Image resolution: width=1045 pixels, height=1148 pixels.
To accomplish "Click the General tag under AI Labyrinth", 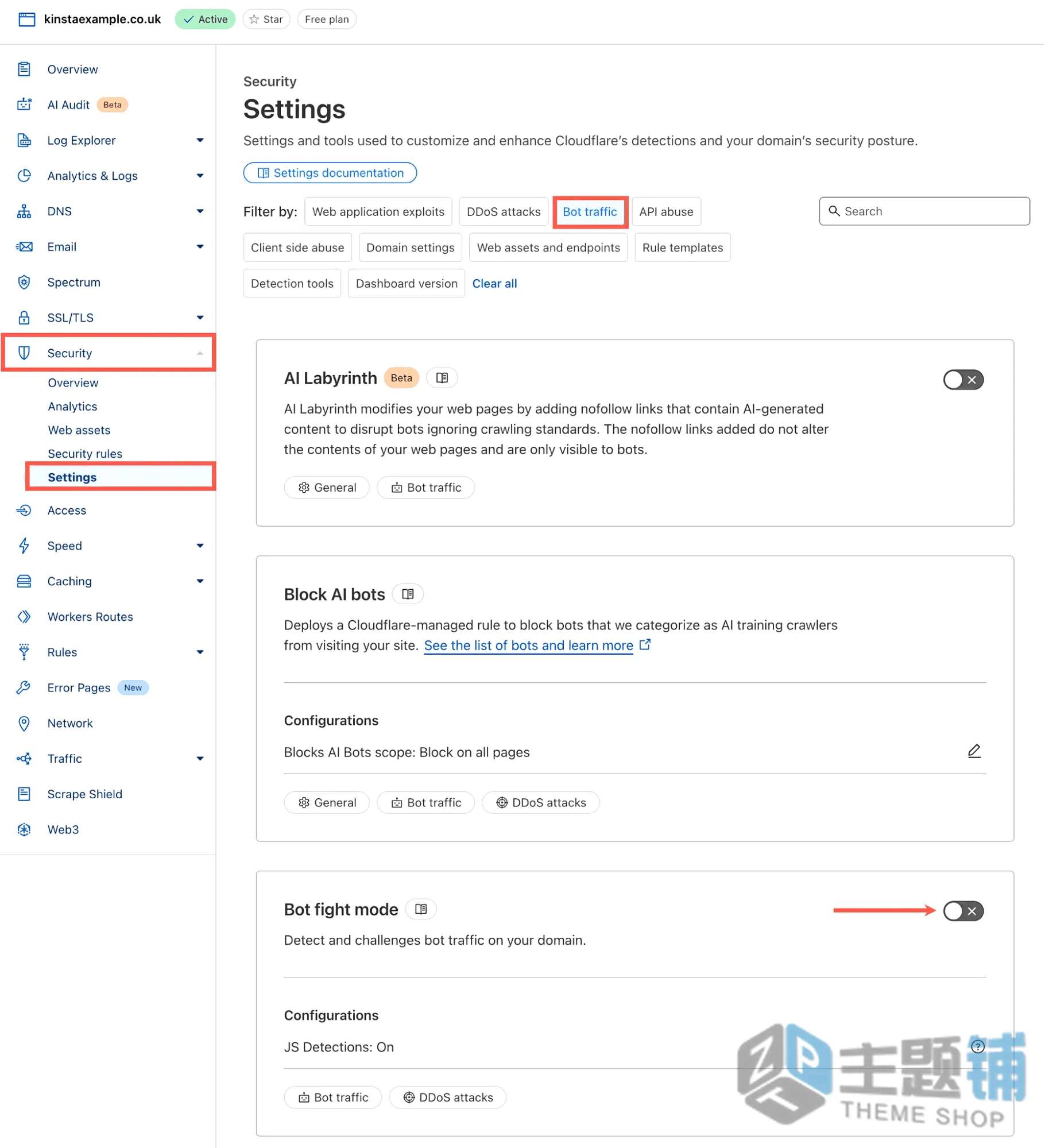I will (x=327, y=488).
